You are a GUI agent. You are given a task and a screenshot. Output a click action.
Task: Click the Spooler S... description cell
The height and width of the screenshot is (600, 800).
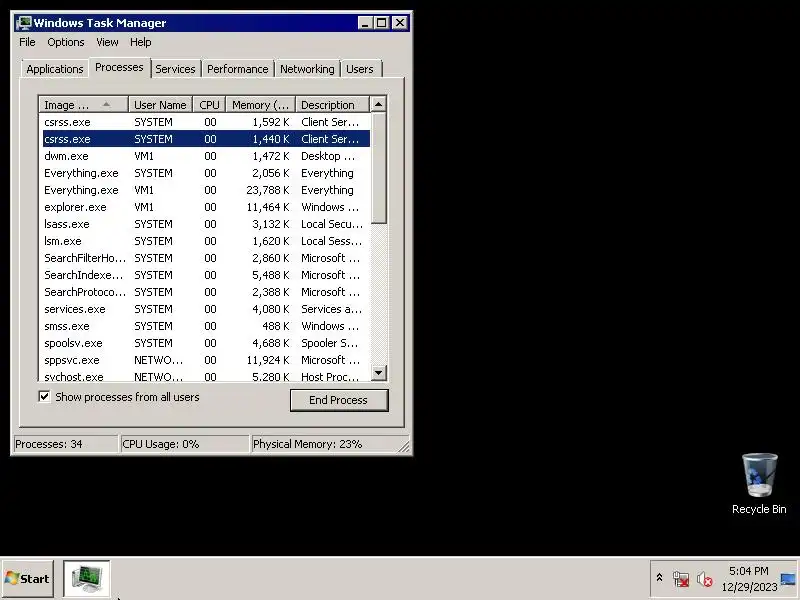click(x=330, y=343)
